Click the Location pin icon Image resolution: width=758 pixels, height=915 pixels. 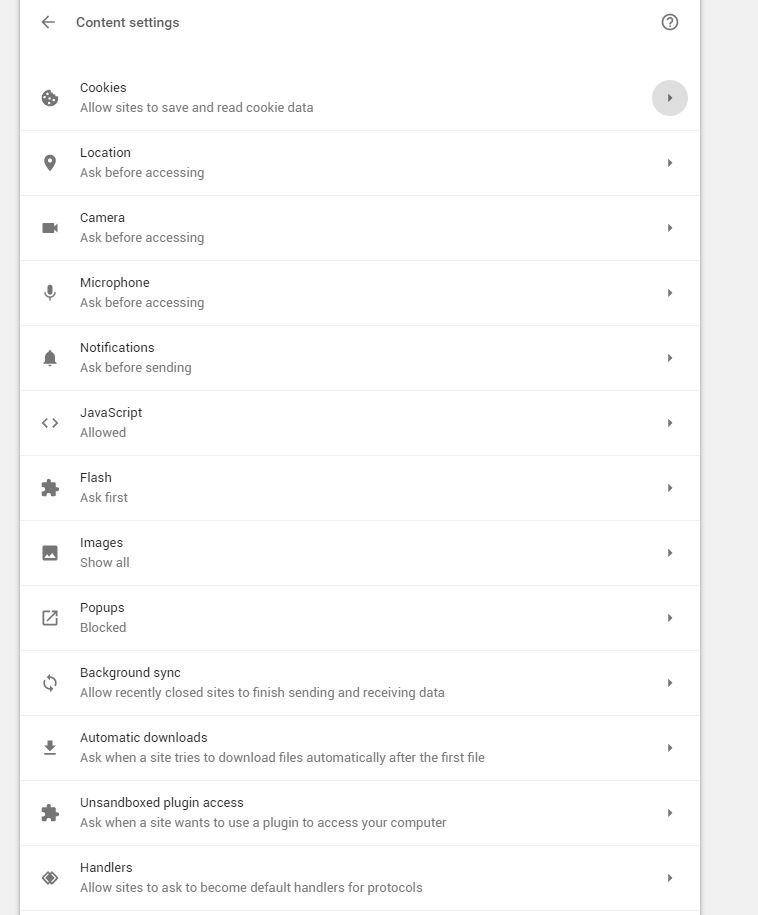pyautogui.click(x=50, y=163)
